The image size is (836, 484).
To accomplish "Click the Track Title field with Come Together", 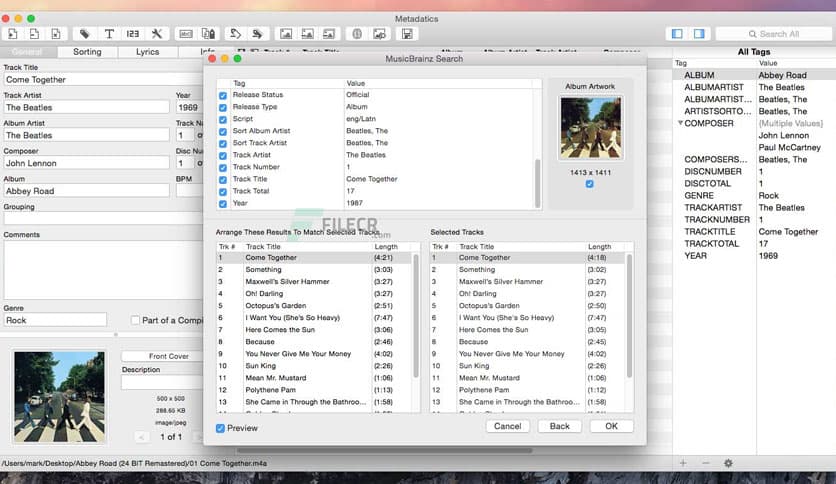I will coord(103,79).
